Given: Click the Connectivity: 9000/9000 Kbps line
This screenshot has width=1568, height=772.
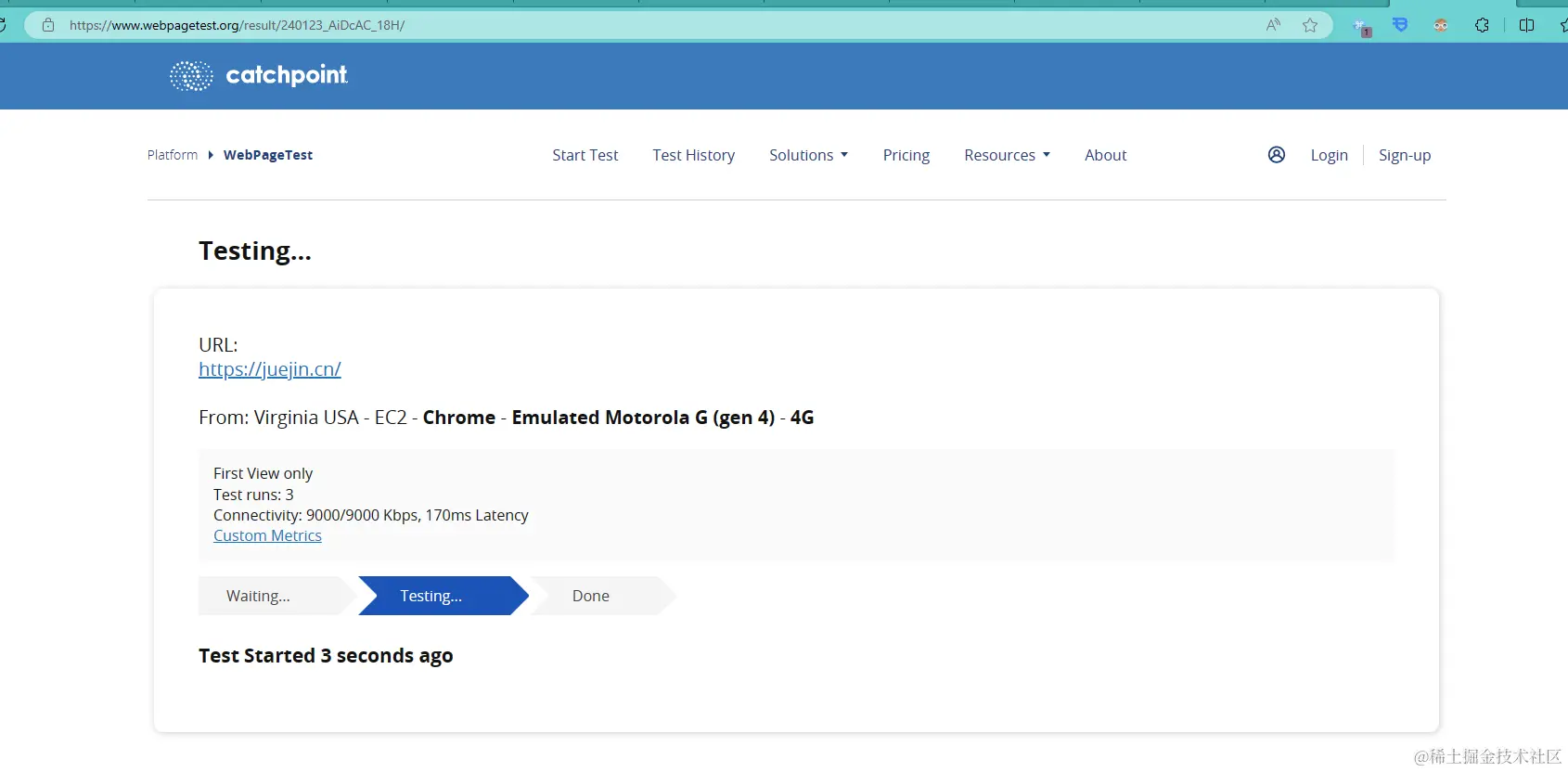Looking at the screenshot, I should point(371,515).
